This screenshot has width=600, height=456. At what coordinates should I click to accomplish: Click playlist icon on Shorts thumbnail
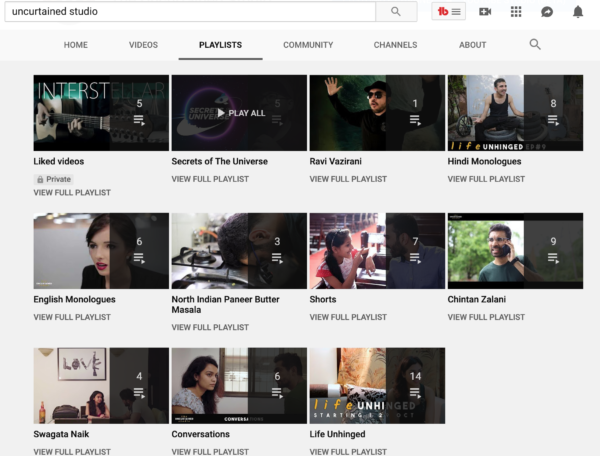(415, 258)
